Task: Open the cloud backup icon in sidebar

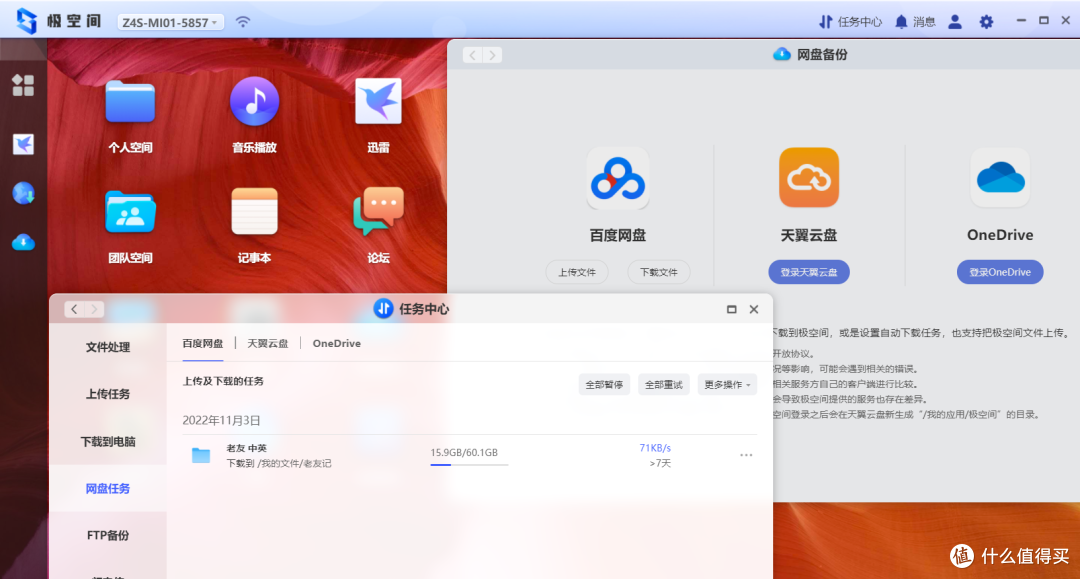Action: tap(23, 242)
